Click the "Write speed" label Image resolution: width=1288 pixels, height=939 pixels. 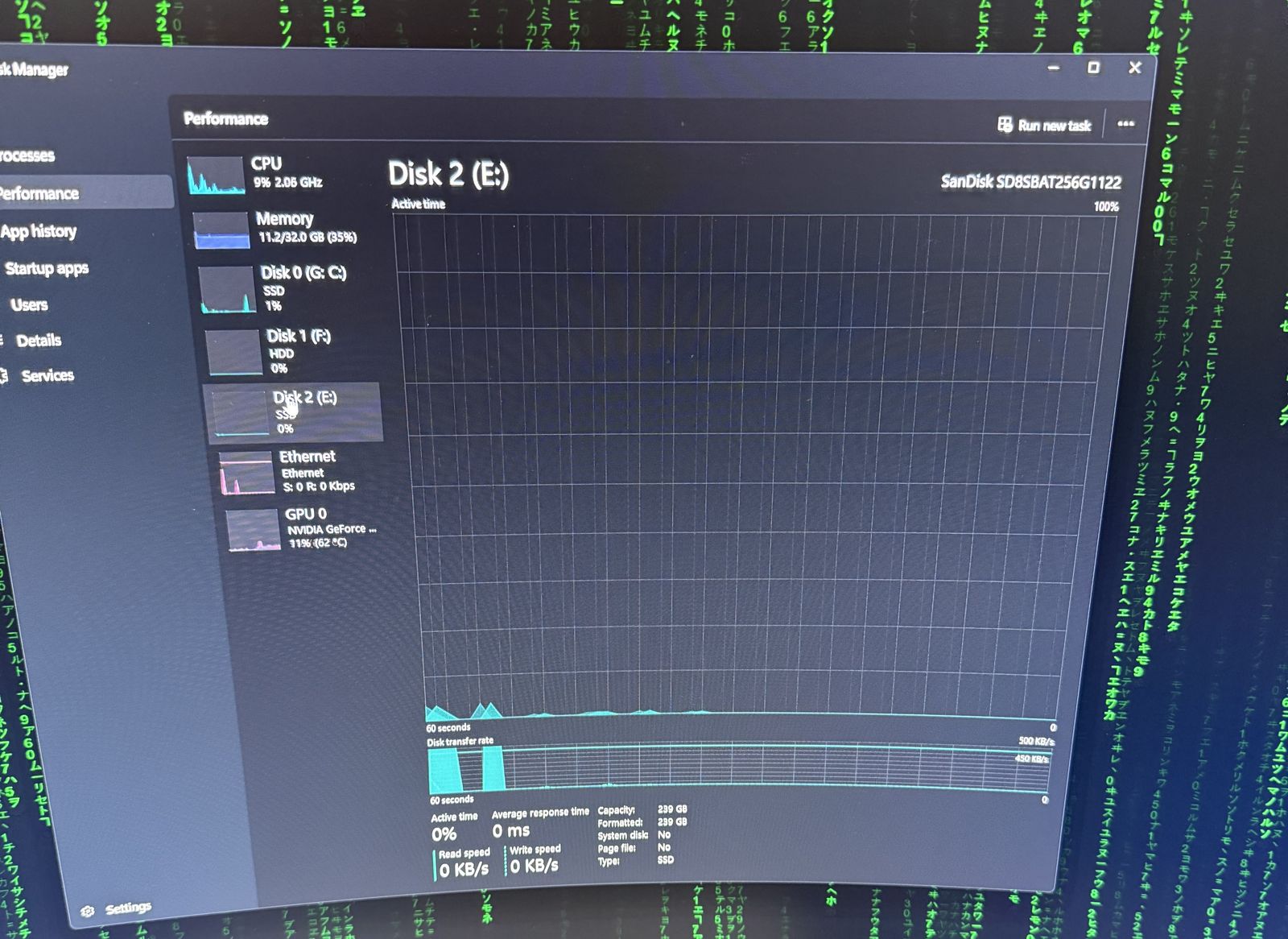pos(535,850)
